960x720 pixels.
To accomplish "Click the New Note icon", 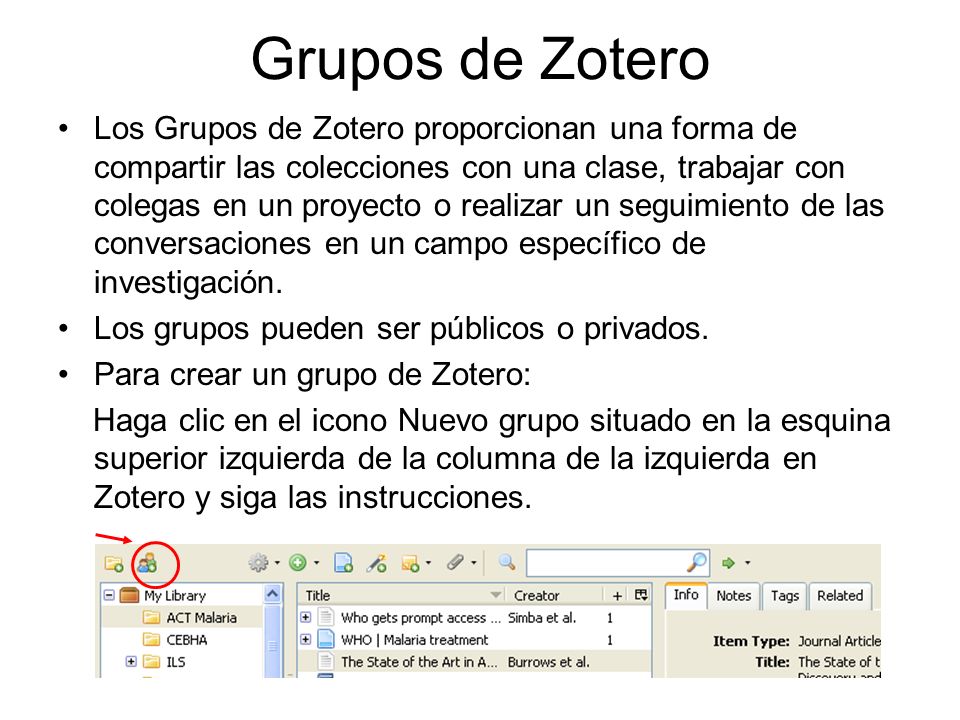I will (410, 563).
